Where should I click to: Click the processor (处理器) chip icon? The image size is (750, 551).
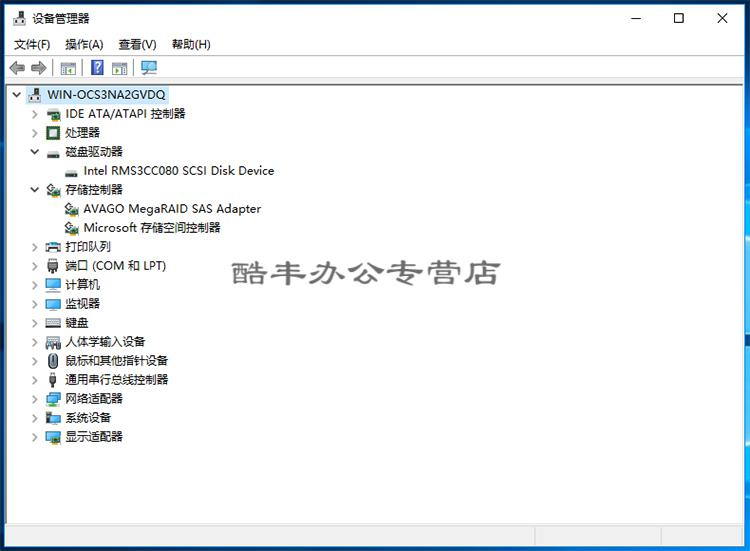click(53, 133)
